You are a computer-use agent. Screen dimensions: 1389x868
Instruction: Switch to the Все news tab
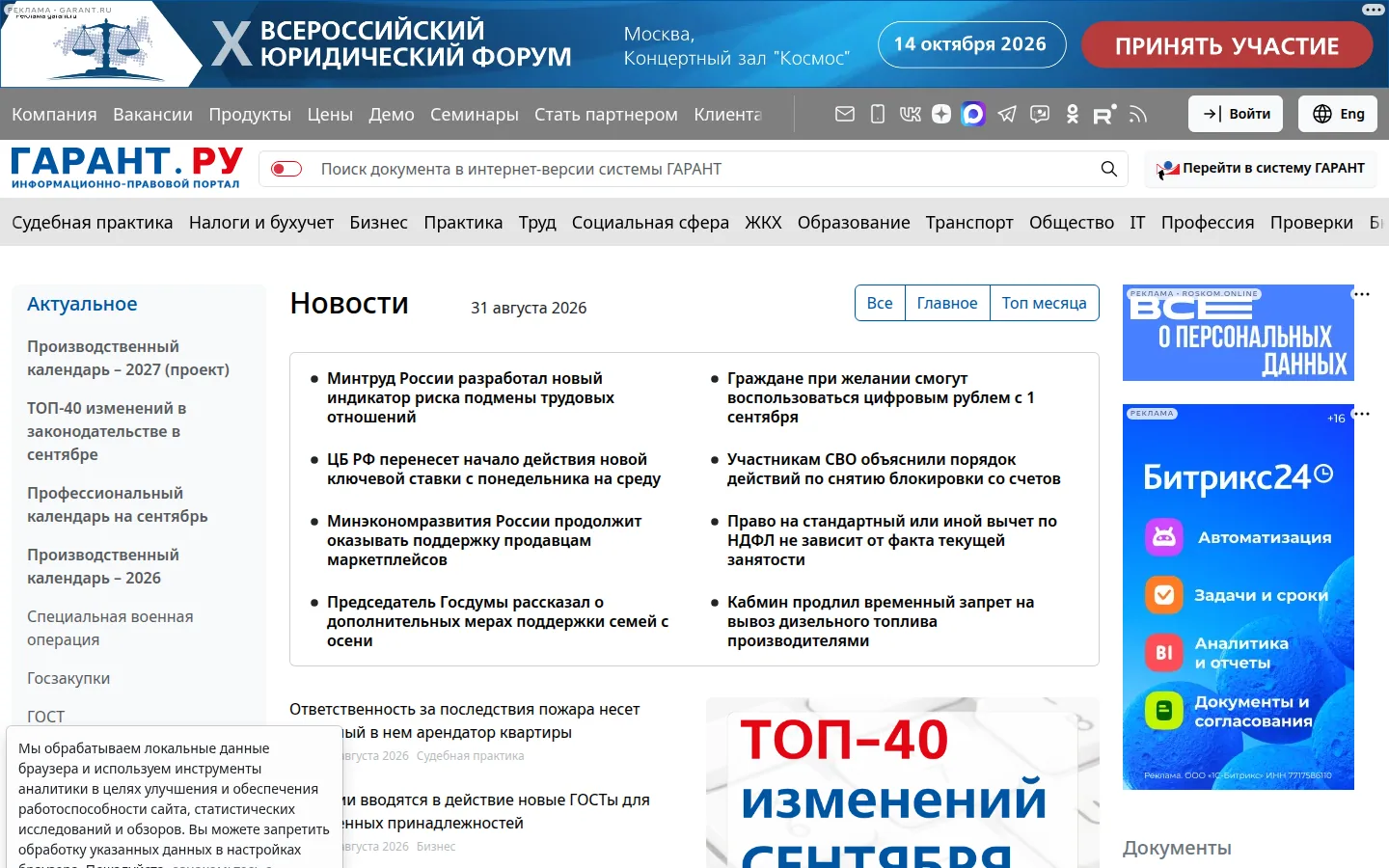click(880, 303)
